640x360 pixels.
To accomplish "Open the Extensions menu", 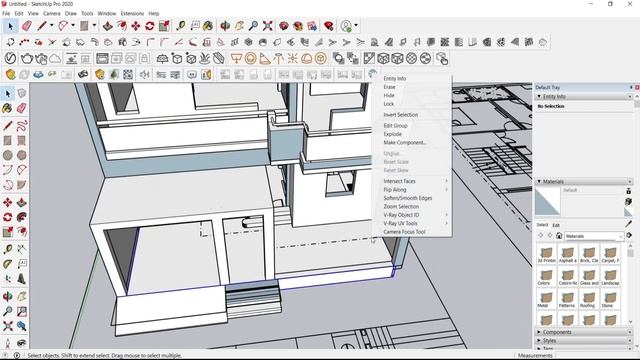I will [132, 13].
